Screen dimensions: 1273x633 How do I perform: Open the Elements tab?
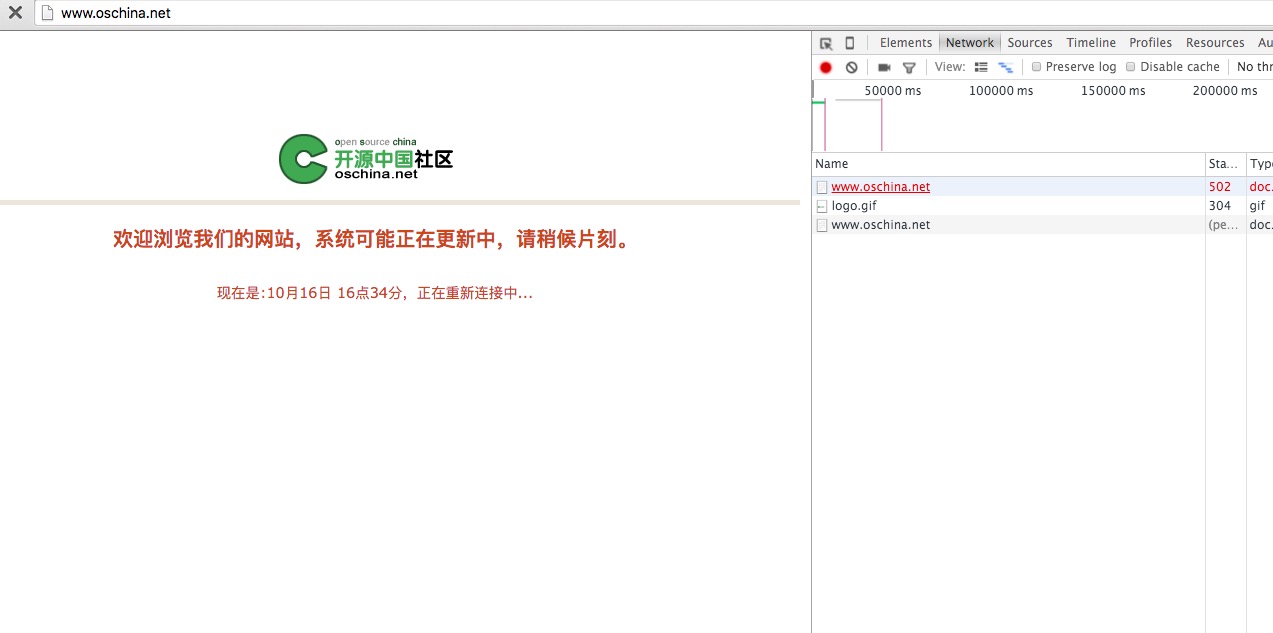[906, 43]
